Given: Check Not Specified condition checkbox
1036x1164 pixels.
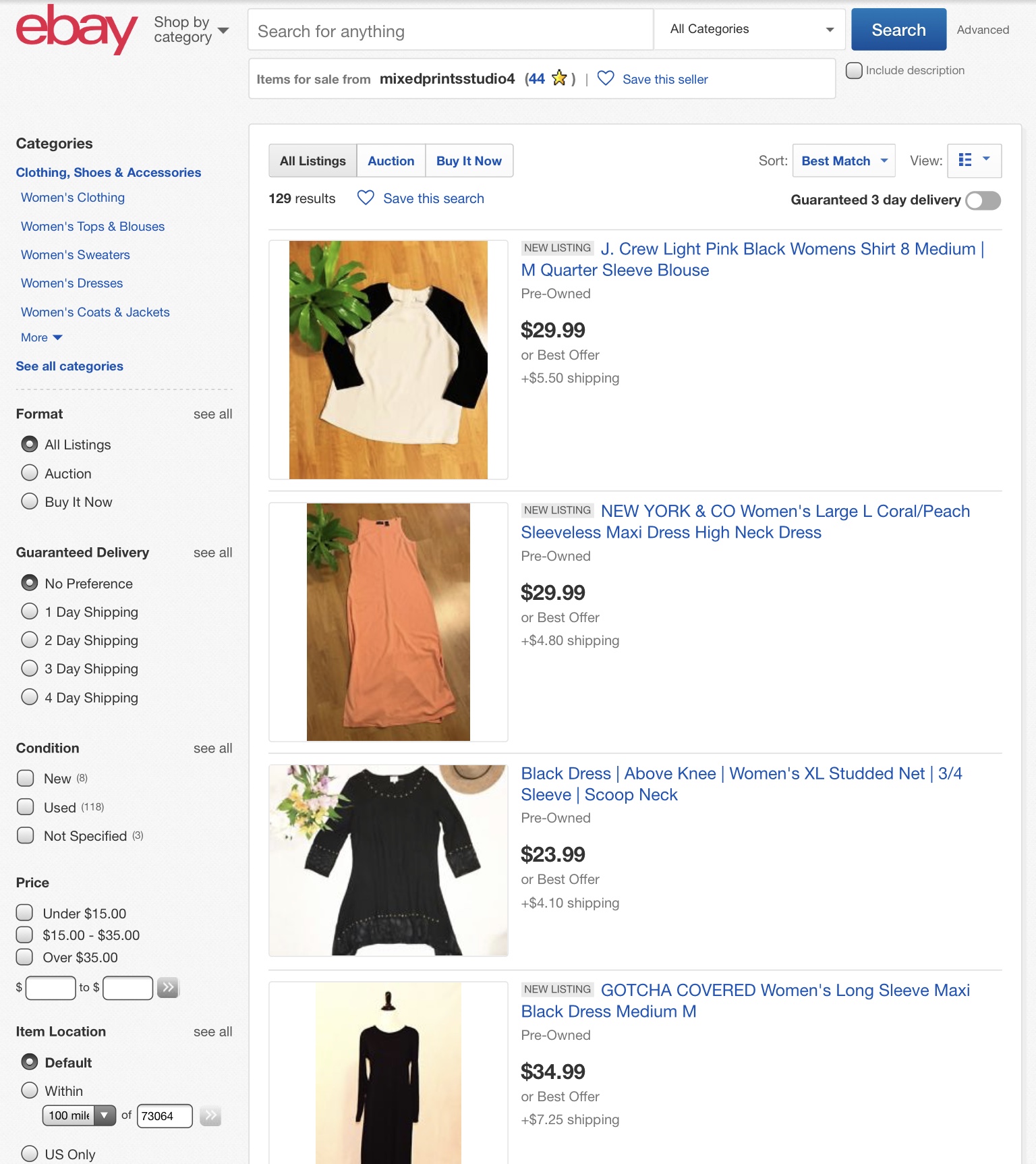Looking at the screenshot, I should point(26,835).
